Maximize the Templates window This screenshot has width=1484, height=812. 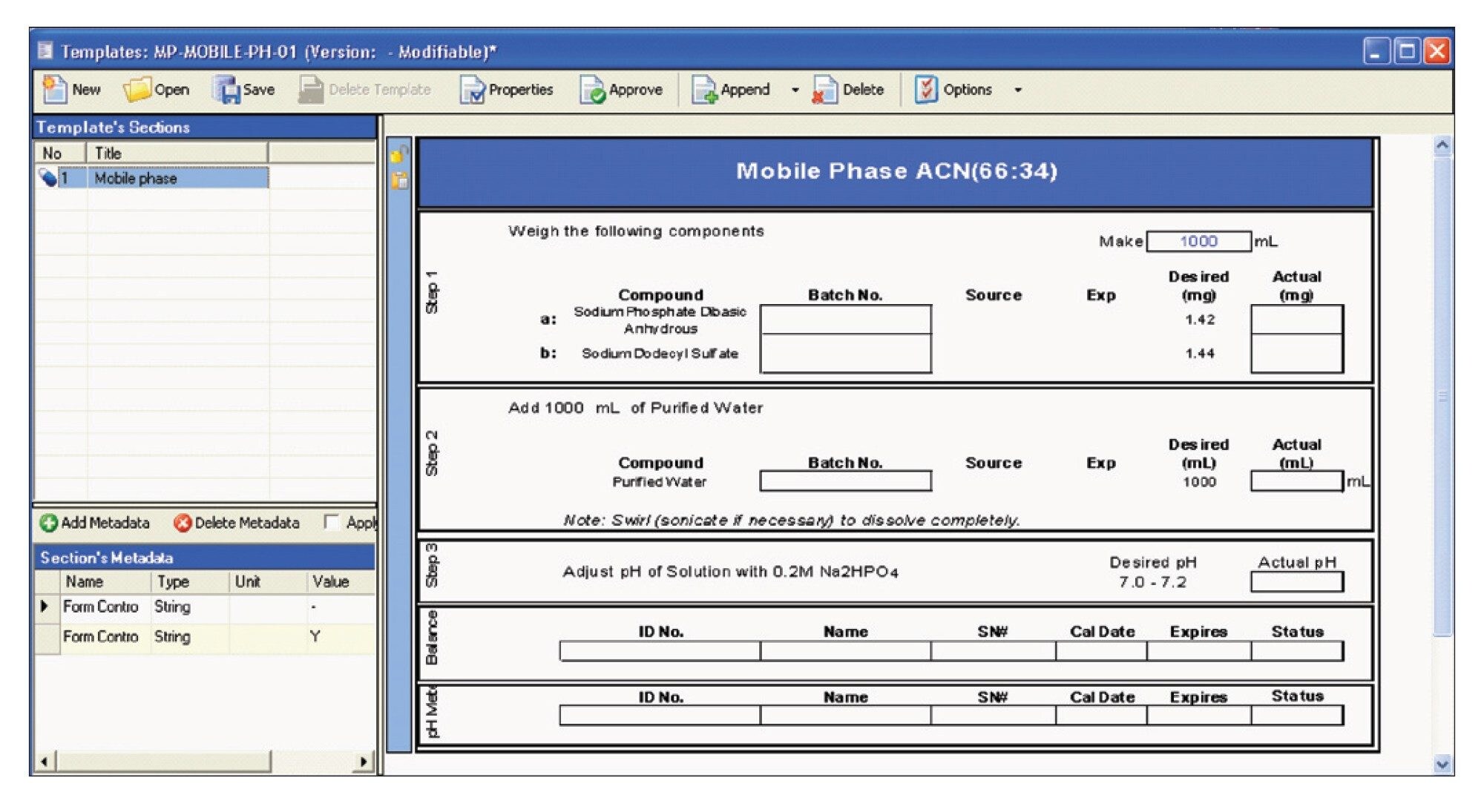tap(1406, 51)
